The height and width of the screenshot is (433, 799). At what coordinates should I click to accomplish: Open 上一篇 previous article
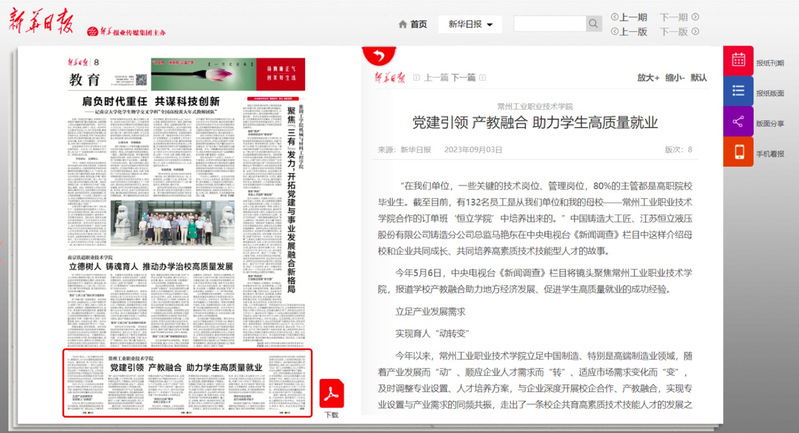click(436, 77)
